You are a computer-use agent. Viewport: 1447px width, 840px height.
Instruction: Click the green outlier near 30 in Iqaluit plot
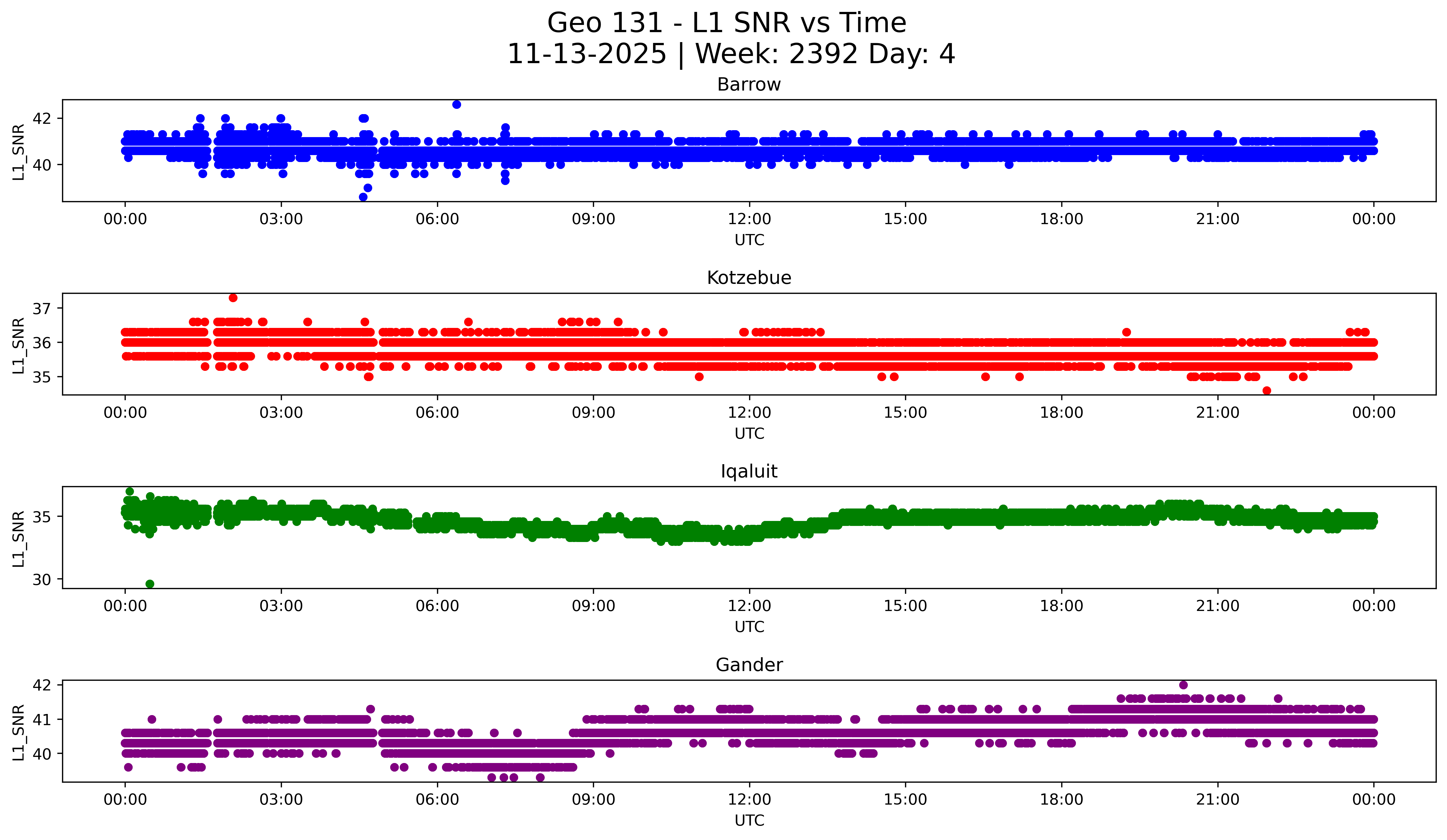(x=150, y=584)
